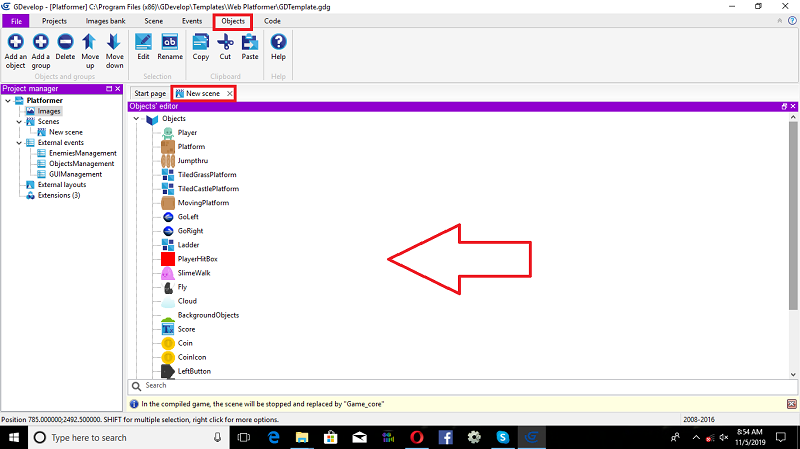The image size is (800, 449).
Task: Switch to the Code ribbon tab
Action: 272,21
